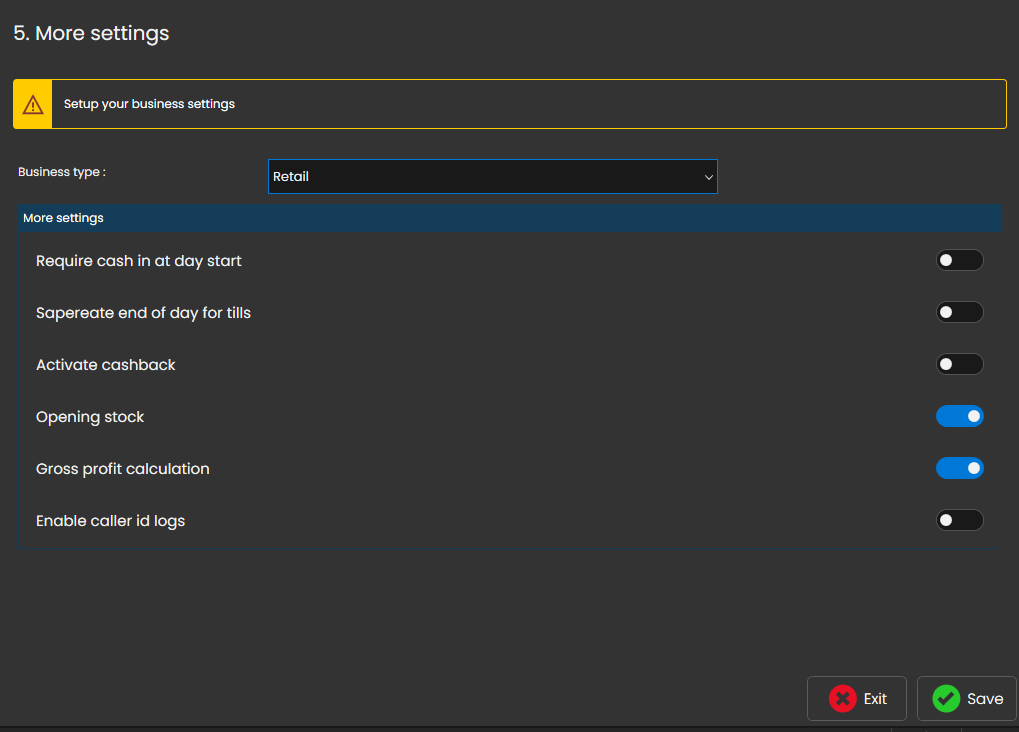
Task: Click the Gross profit calculation label text
Action: pyautogui.click(x=123, y=469)
